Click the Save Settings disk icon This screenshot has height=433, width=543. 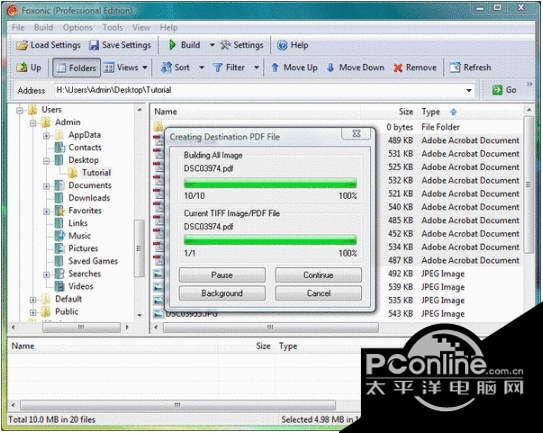click(x=94, y=45)
